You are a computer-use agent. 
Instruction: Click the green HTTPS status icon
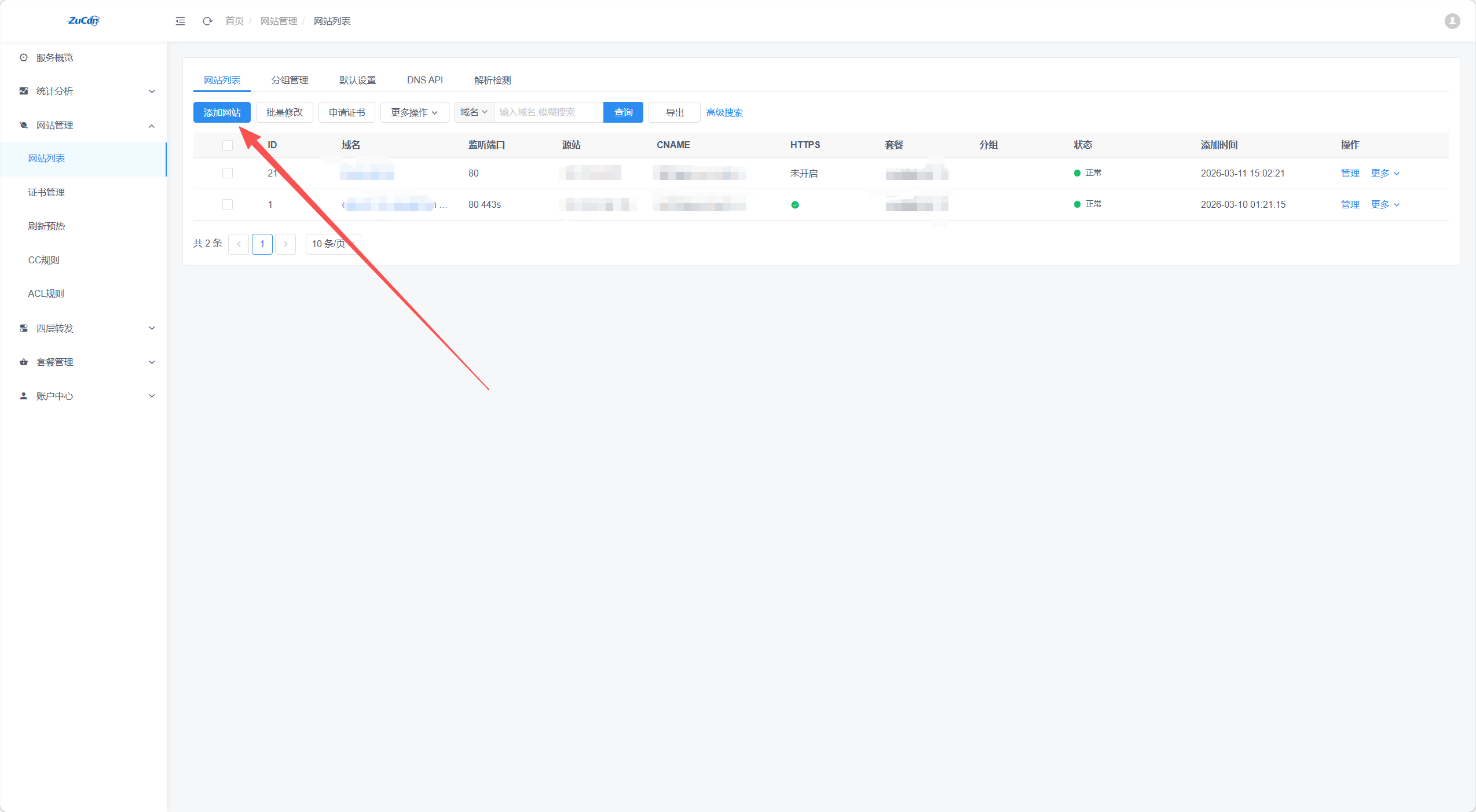pos(794,204)
